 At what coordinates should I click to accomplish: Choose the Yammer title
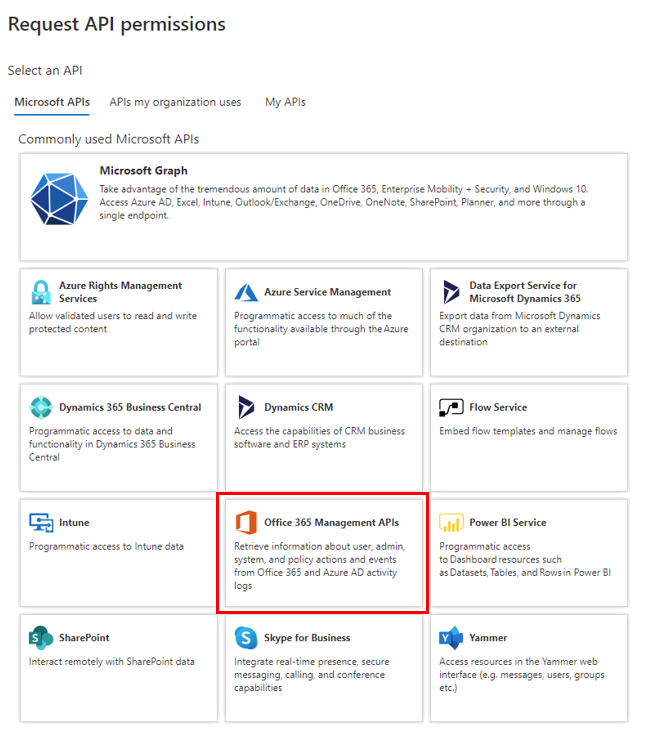[x=488, y=638]
